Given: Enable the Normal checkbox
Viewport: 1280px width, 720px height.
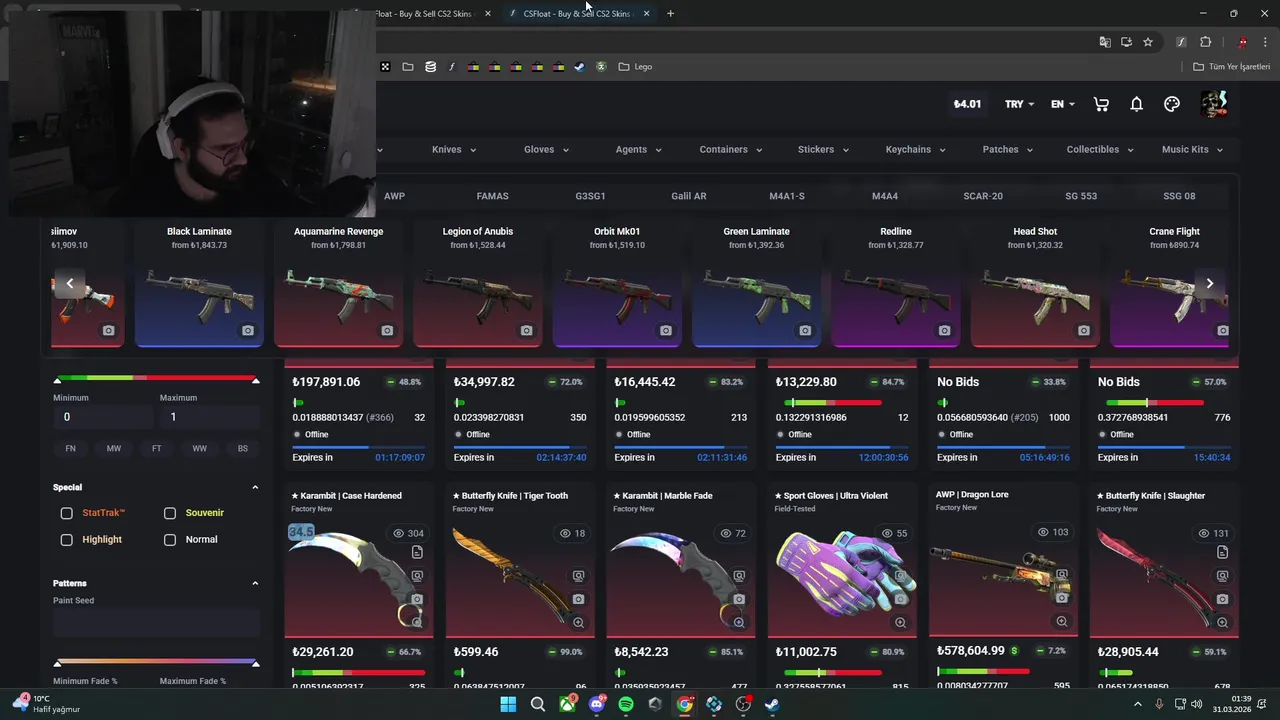Looking at the screenshot, I should (170, 540).
